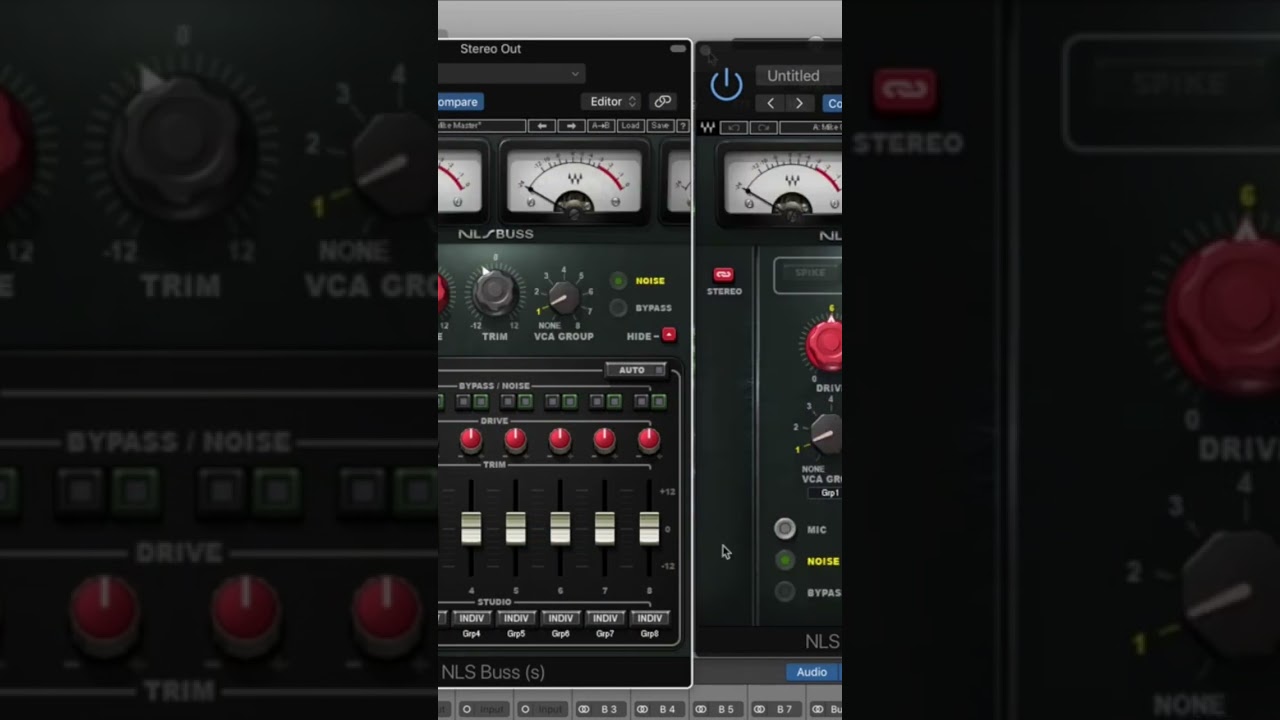Select the B 5 bus slot in the mixer

[x=716, y=709]
